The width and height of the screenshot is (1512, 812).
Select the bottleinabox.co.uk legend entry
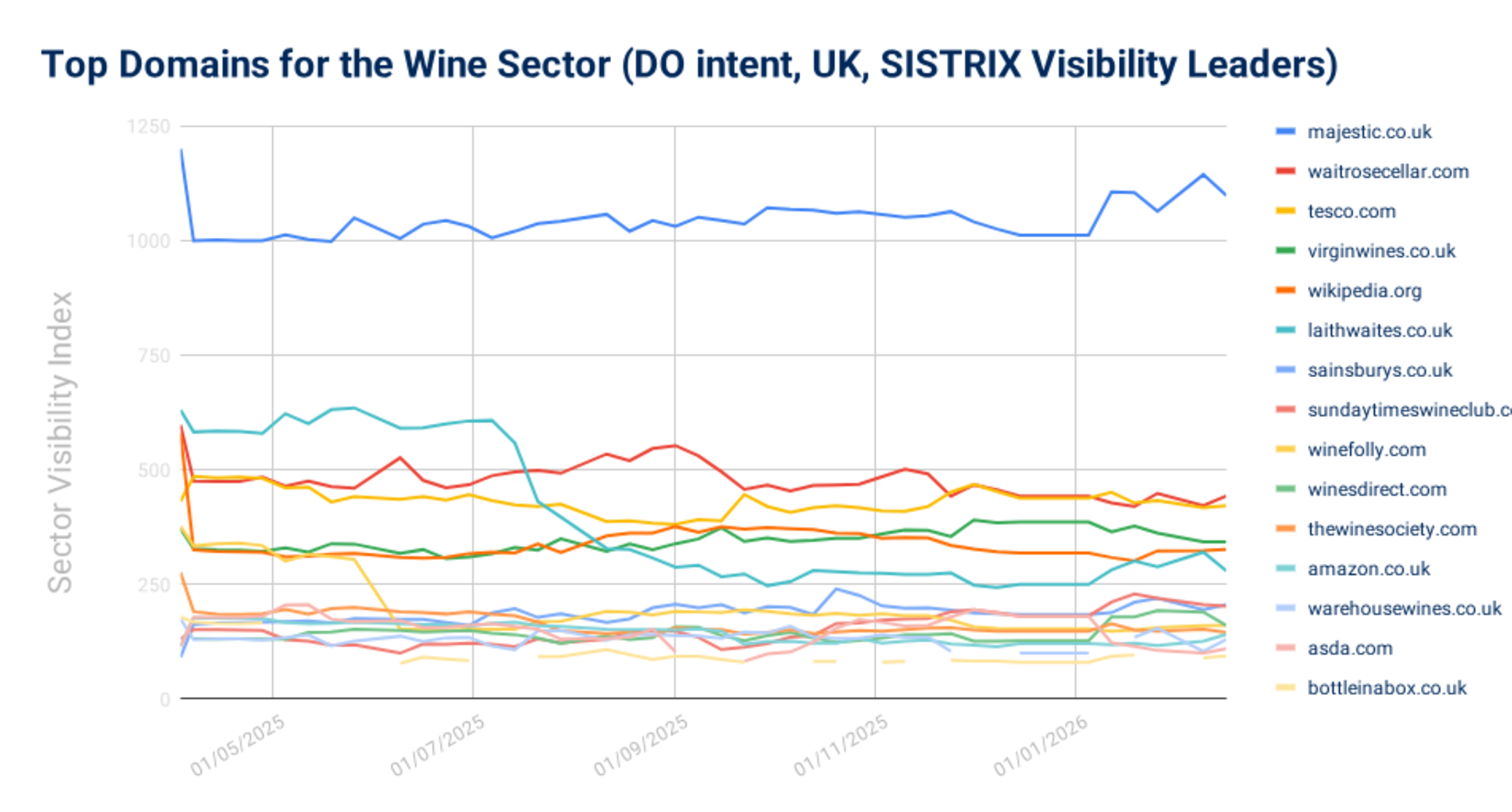pos(1386,688)
